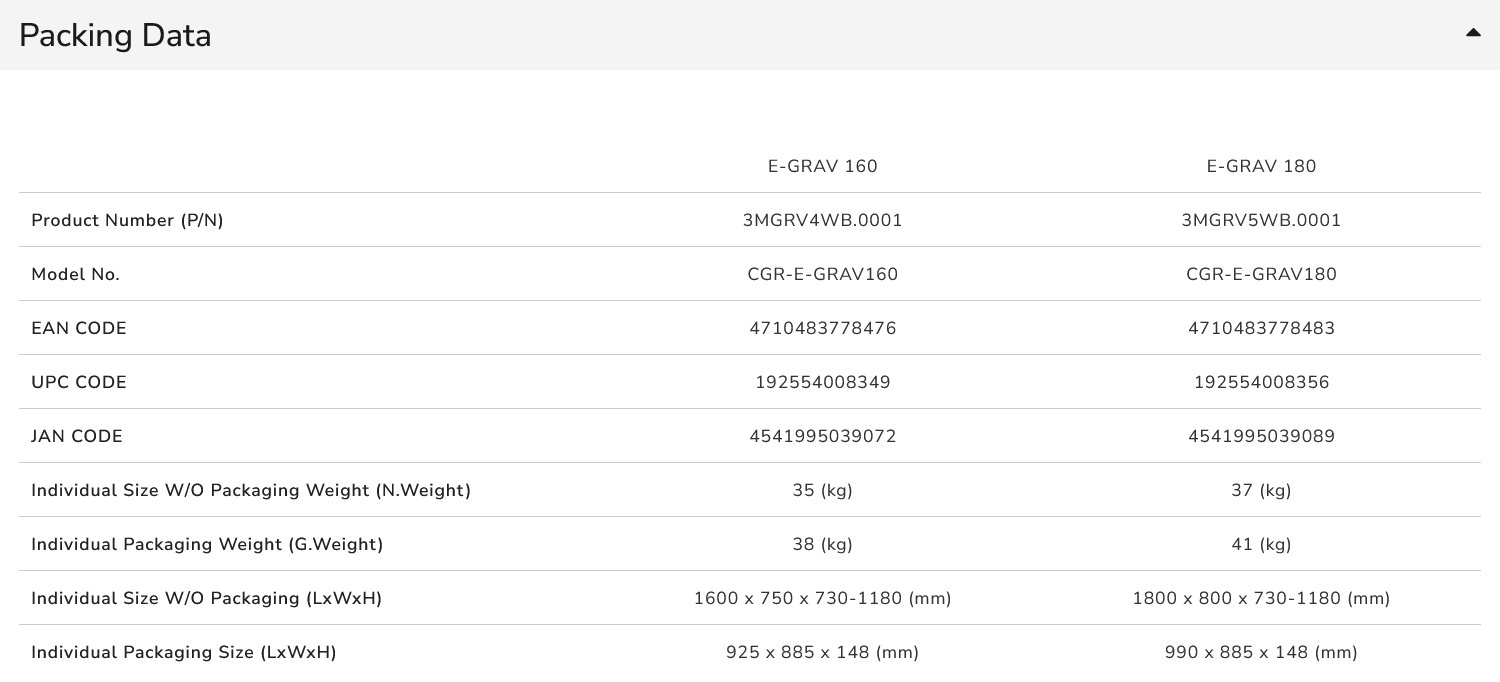The height and width of the screenshot is (682, 1500).
Task: Click the 1800 x 800 x 730-1180 size value
Action: [x=1261, y=599]
